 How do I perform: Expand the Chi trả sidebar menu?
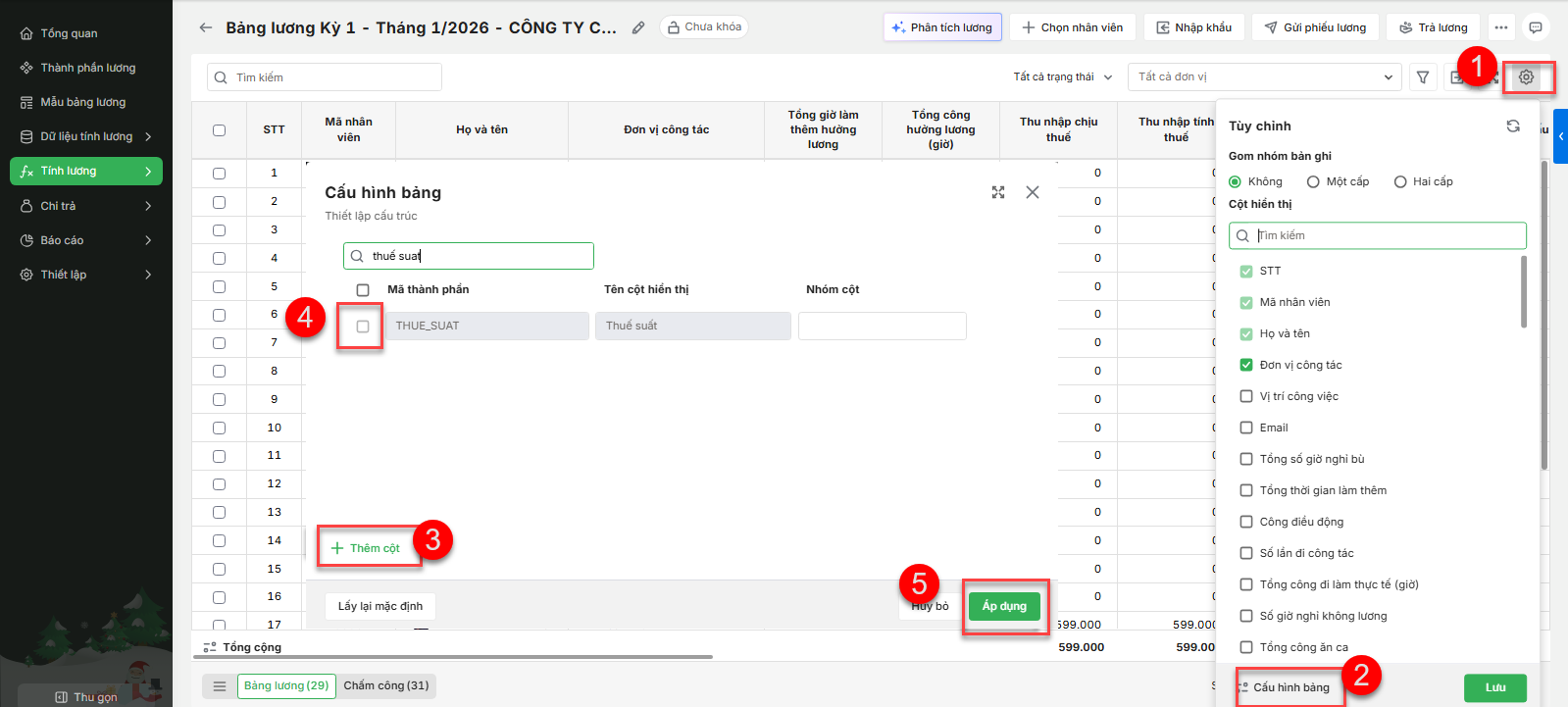click(86, 206)
